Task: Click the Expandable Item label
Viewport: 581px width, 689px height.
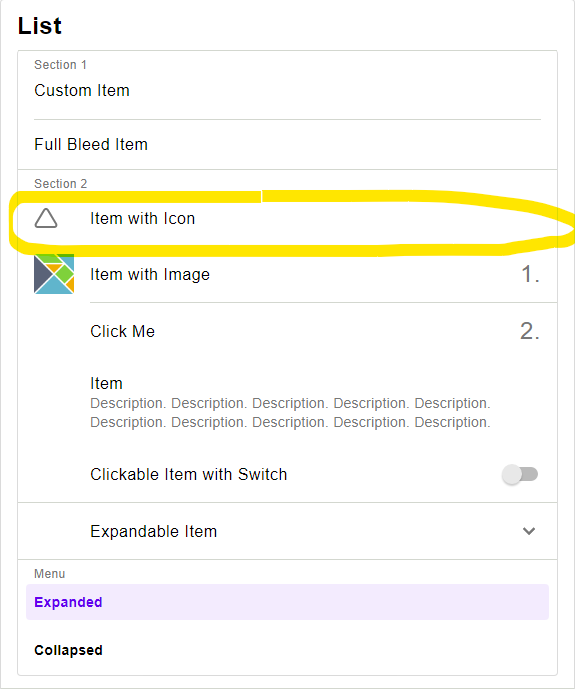Action: 153,531
